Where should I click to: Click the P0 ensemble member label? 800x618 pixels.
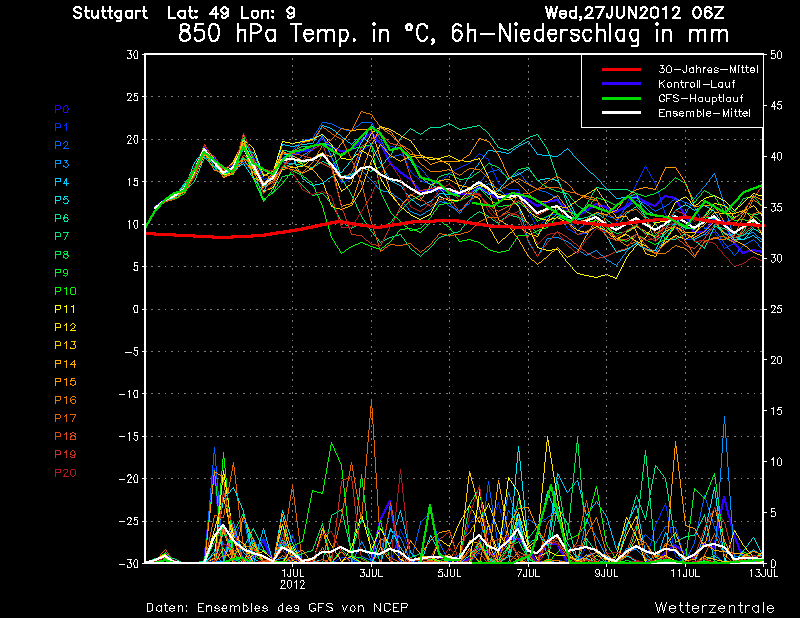62,109
